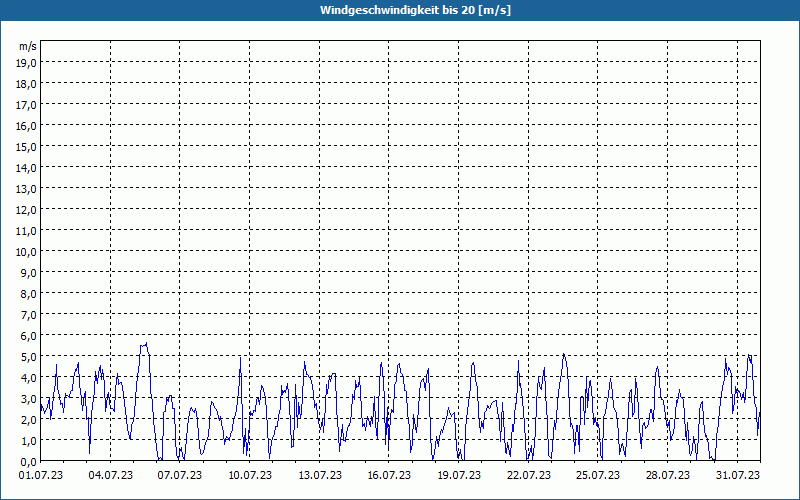Click the date label '04.07.23'

(x=111, y=476)
